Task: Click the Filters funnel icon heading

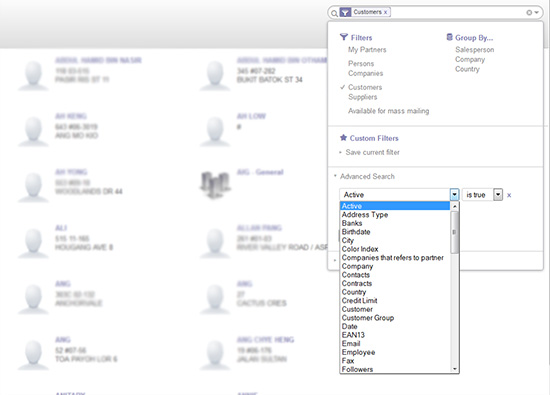Action: click(344, 37)
